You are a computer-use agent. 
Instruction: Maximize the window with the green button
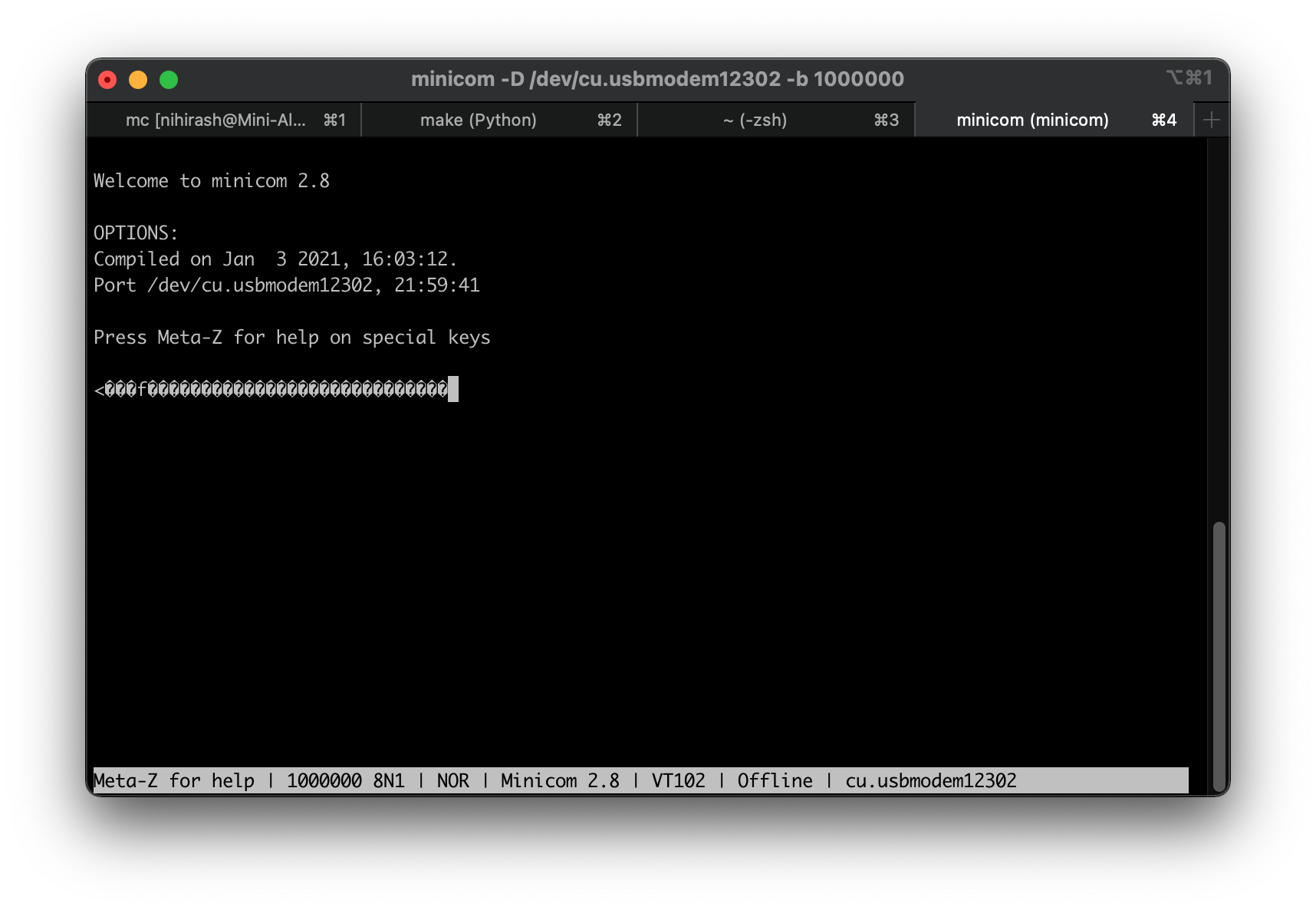pos(169,80)
